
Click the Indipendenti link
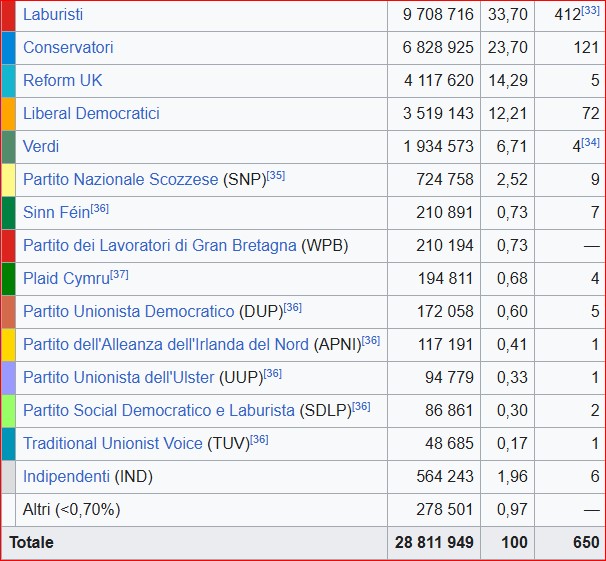coord(66,477)
